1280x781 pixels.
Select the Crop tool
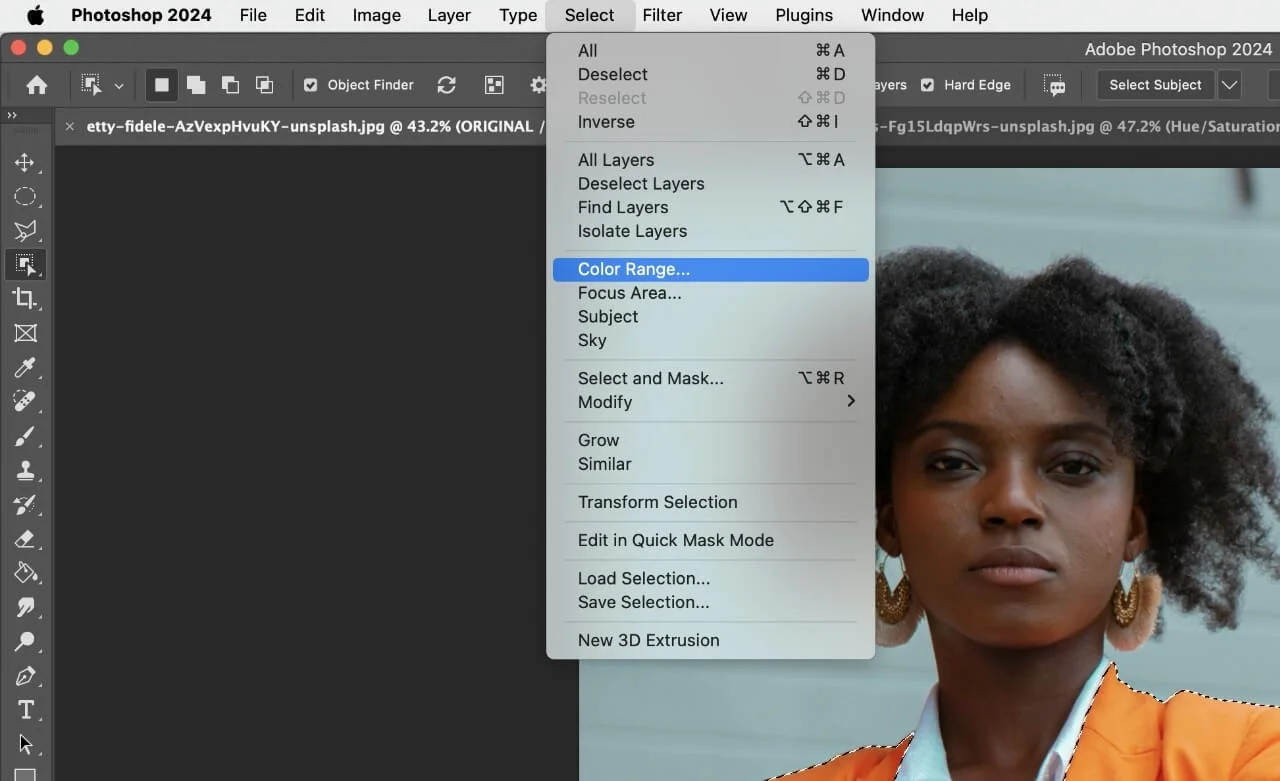point(25,299)
